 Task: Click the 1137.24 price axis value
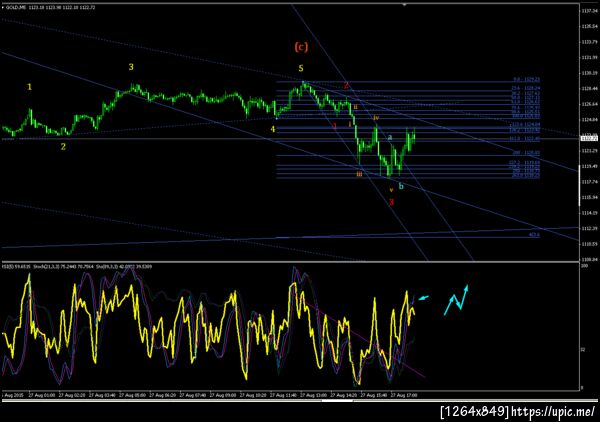590,11
